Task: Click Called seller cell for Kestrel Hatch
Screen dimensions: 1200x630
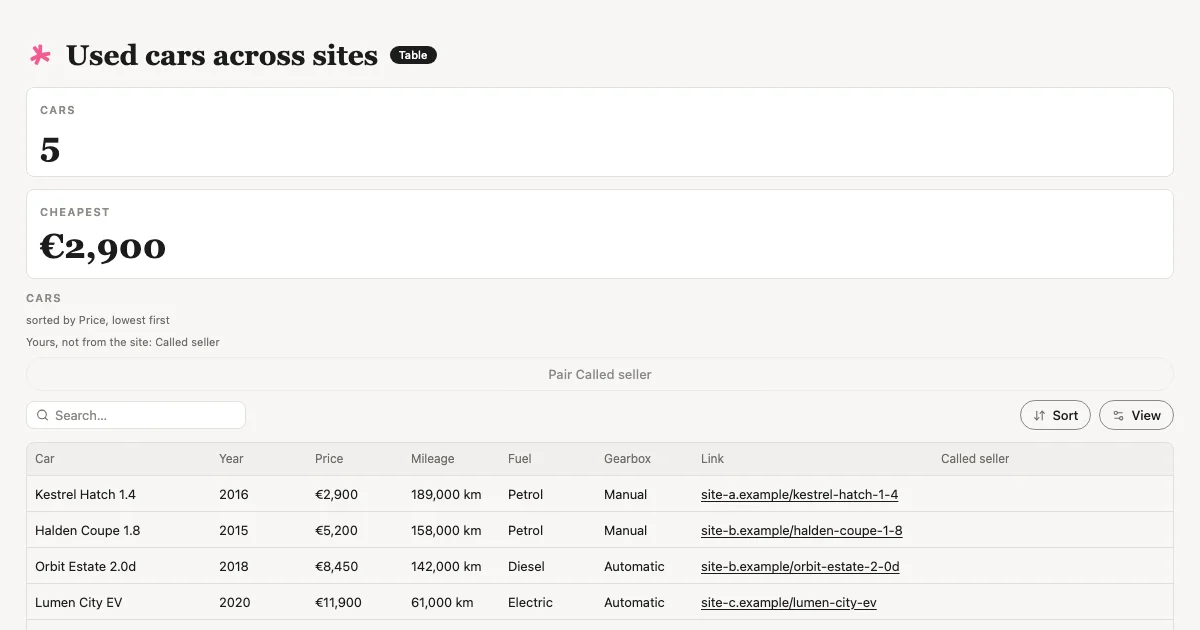Action: click(1053, 494)
